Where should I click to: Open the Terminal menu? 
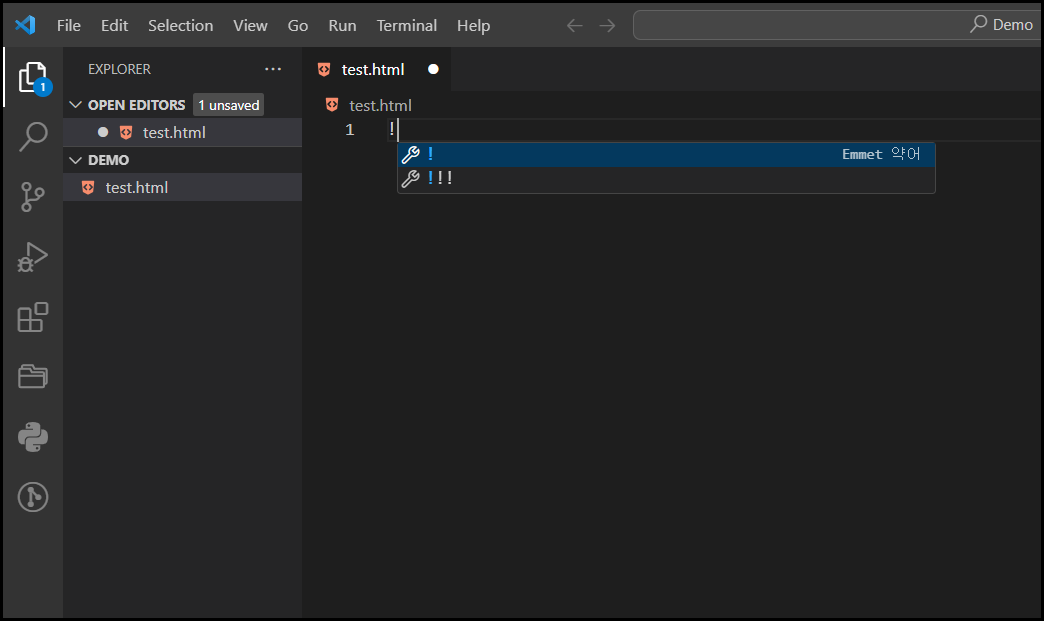coord(406,25)
